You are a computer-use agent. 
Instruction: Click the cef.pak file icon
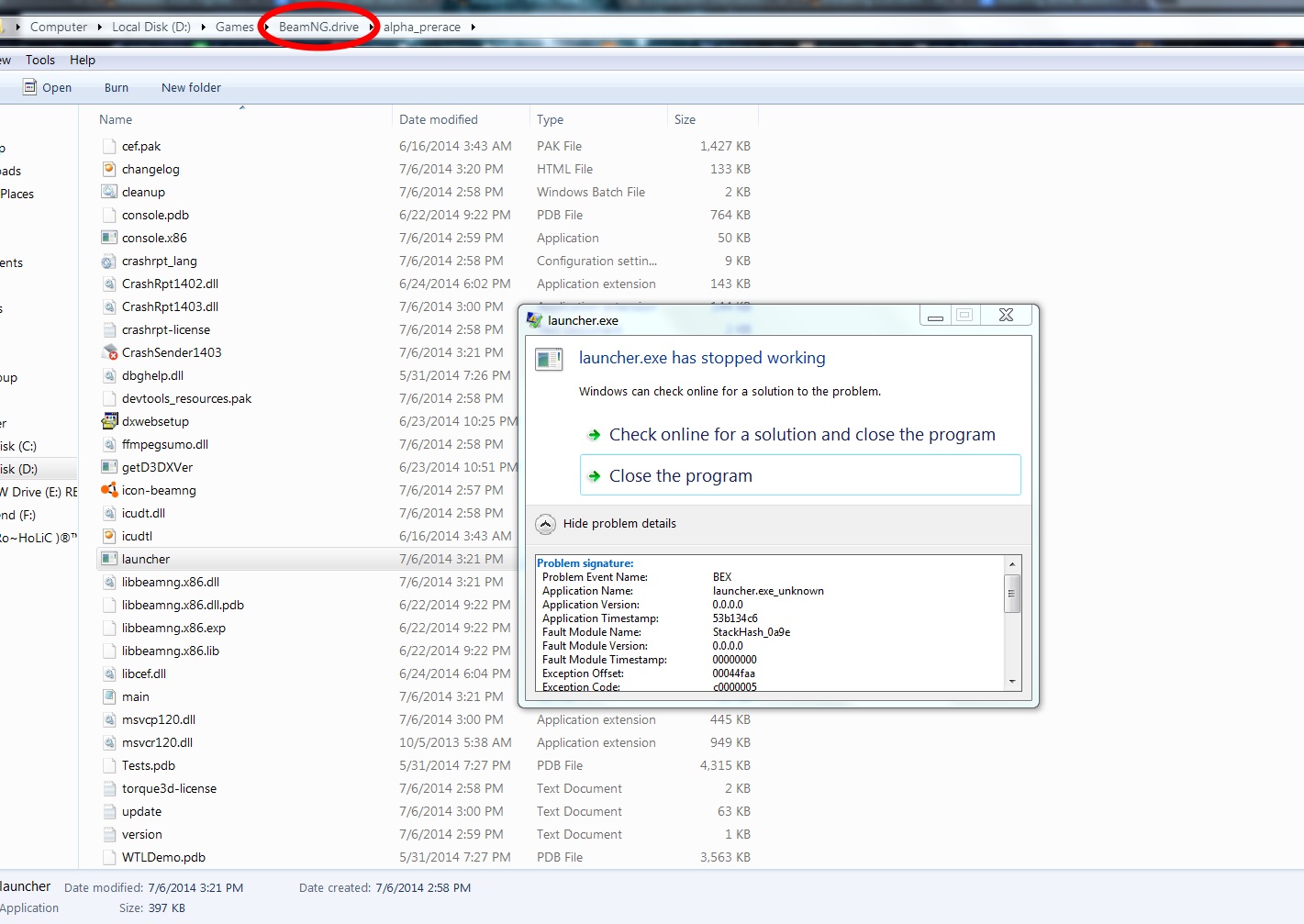(109, 146)
